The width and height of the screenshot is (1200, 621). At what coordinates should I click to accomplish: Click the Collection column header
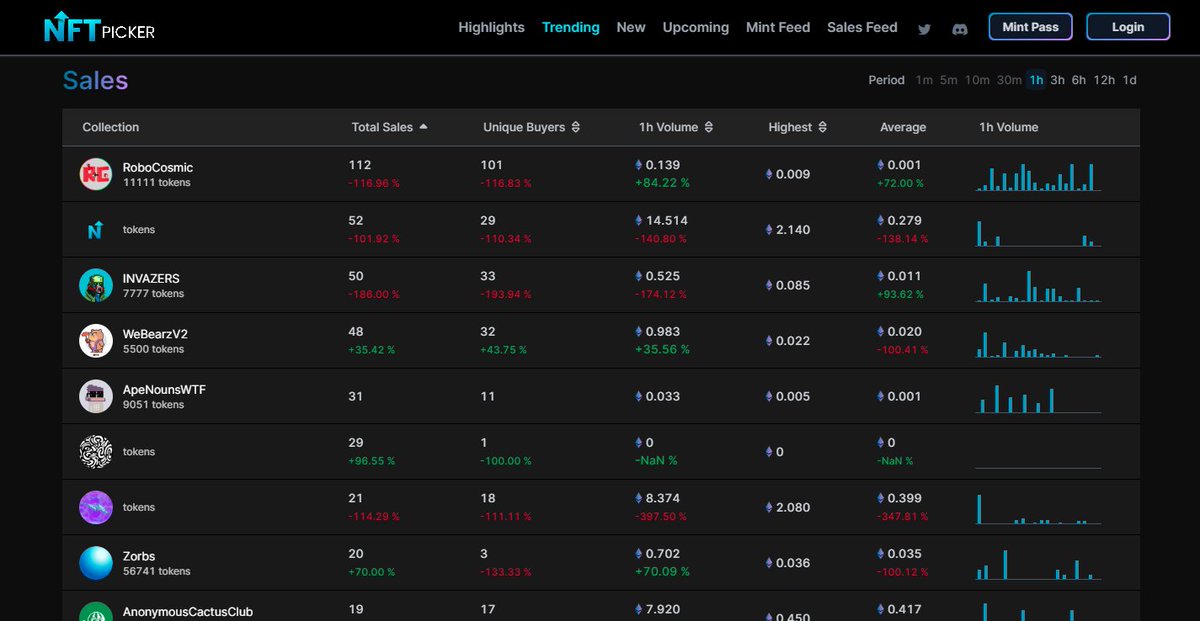coord(111,127)
